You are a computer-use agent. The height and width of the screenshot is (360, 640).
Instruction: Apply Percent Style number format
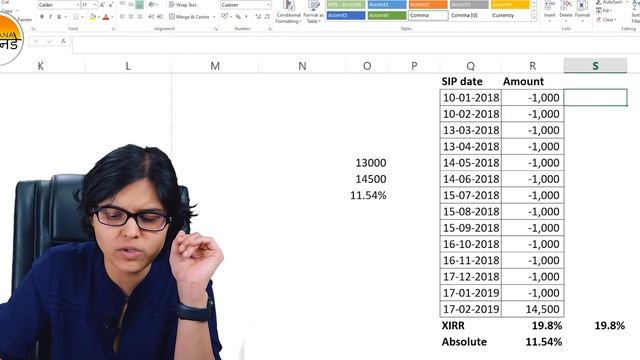tap(238, 17)
